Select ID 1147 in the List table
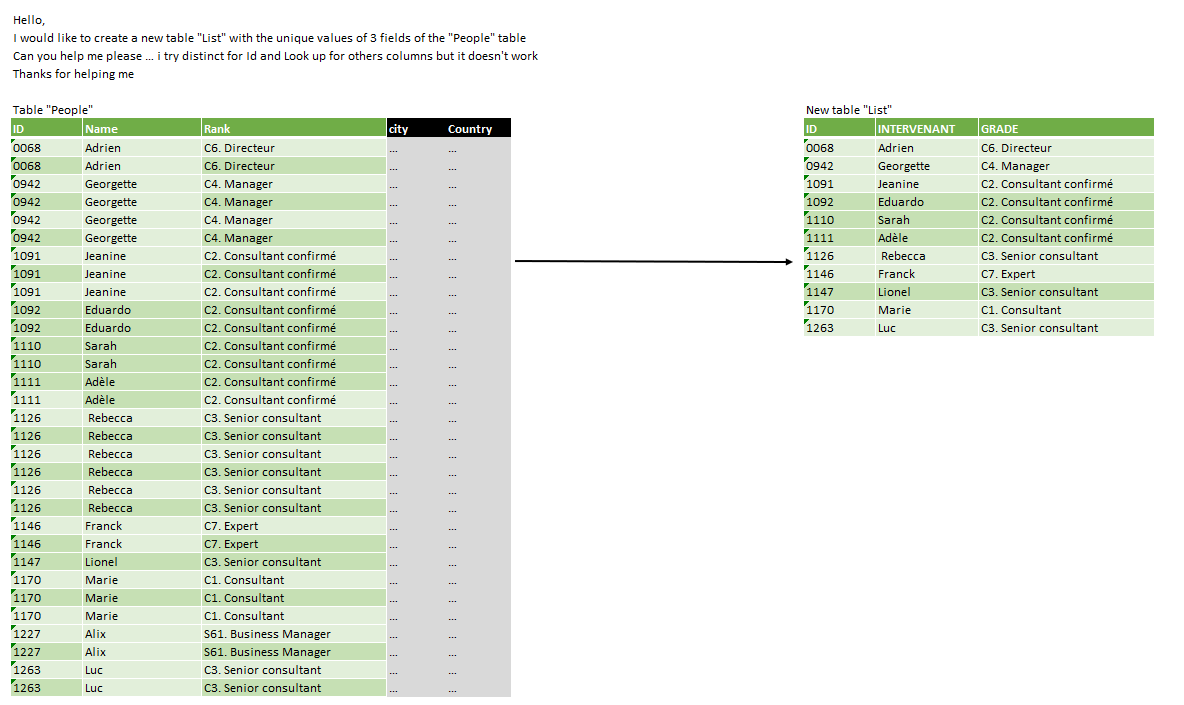Screen dimensions: 1184x705 (x=840, y=292)
